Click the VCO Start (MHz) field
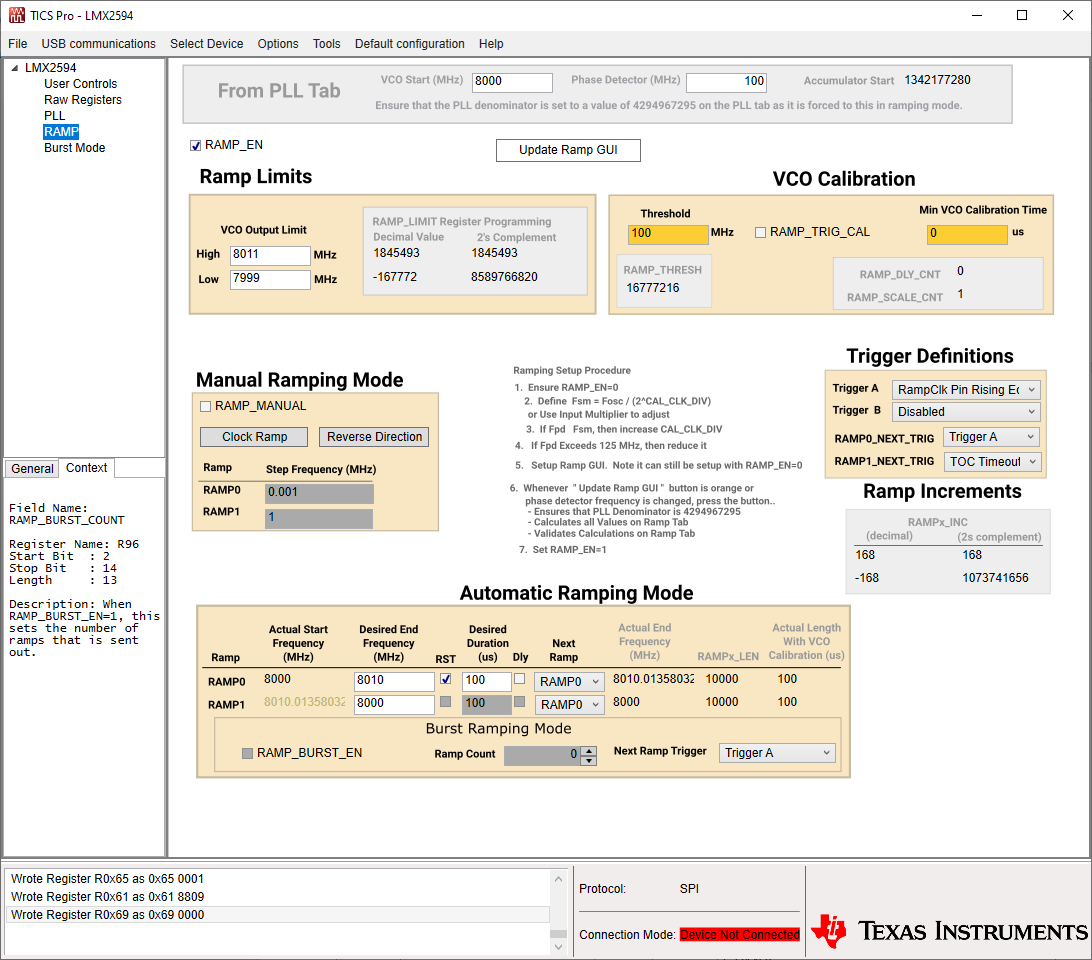The height and width of the screenshot is (960, 1092). pyautogui.click(x=512, y=82)
